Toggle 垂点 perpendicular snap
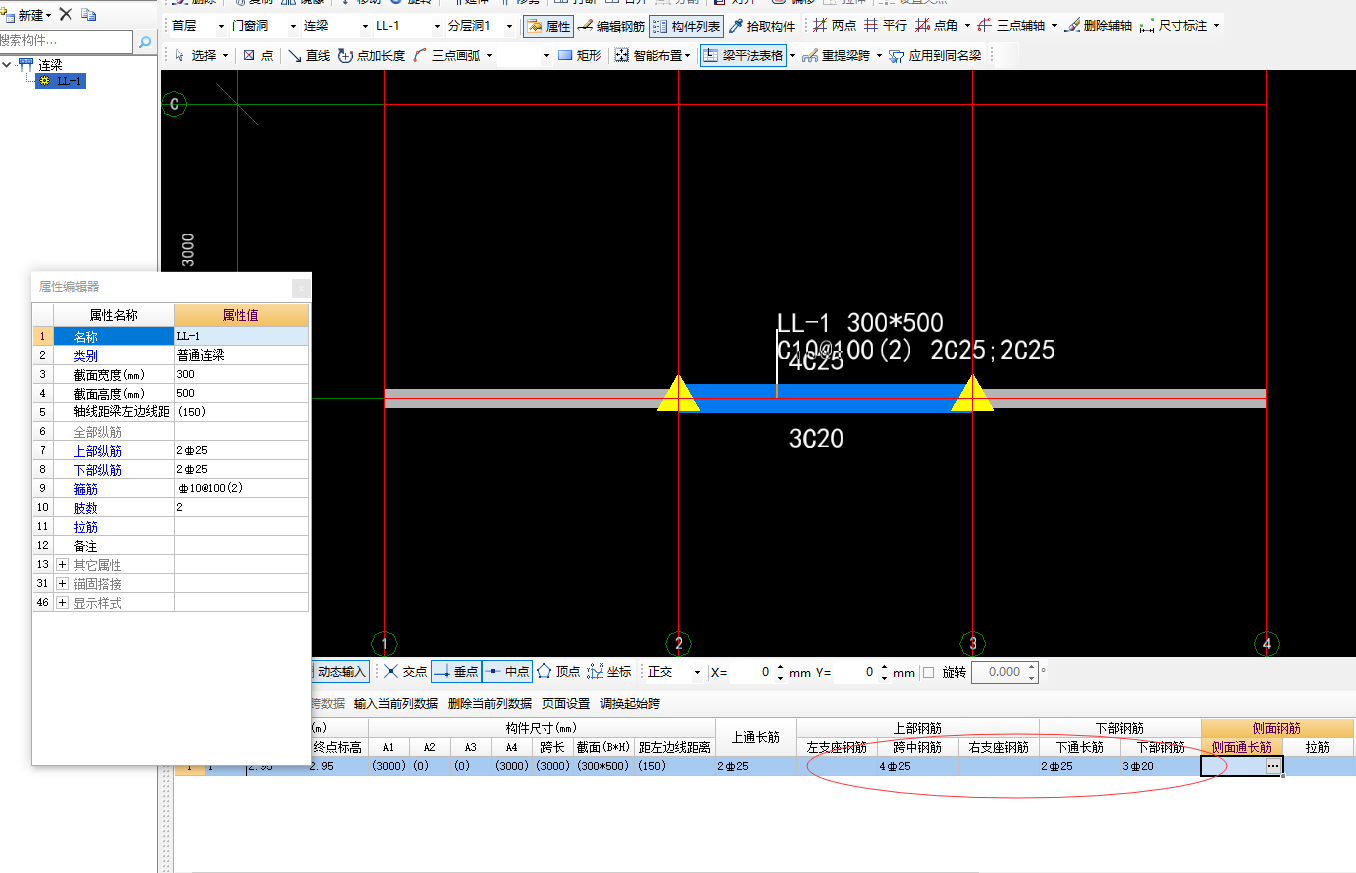1356x873 pixels. coord(456,672)
